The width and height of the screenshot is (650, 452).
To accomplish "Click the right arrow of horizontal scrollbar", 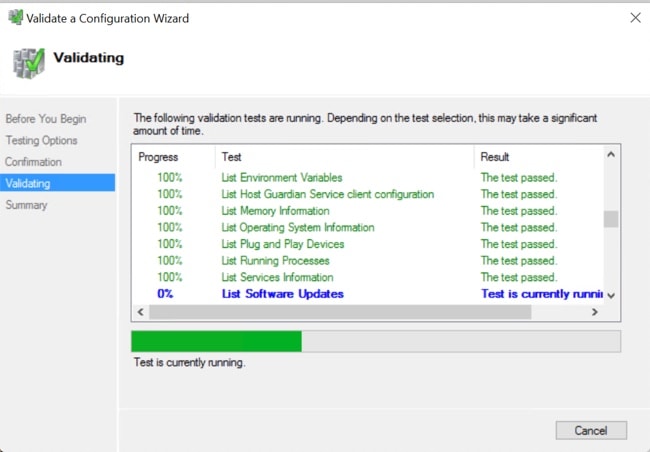I will coord(594,312).
